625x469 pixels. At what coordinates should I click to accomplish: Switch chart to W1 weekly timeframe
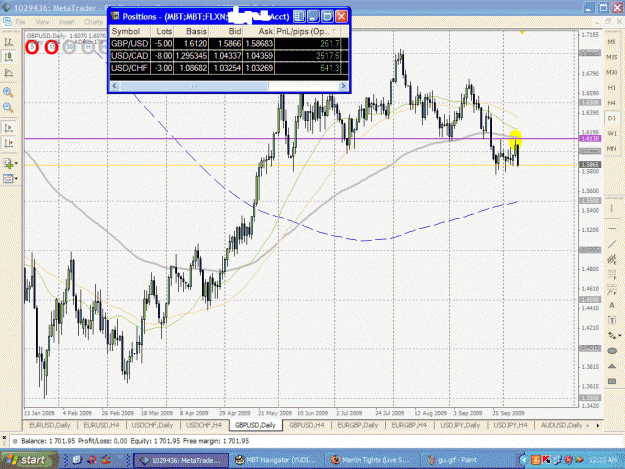point(611,133)
